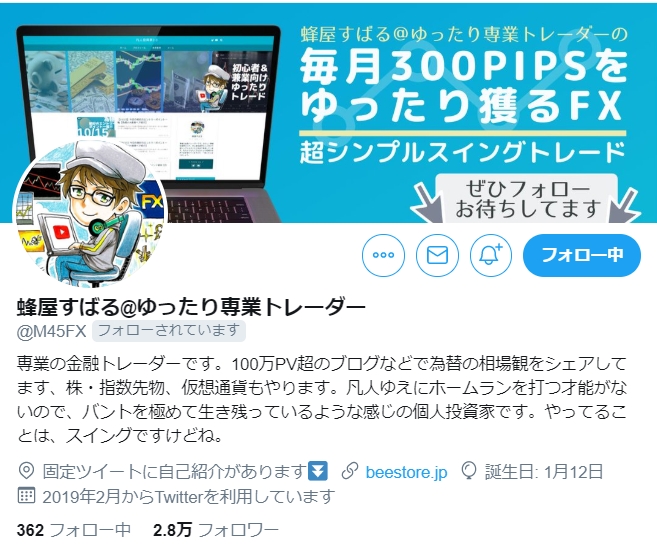Click the location pin icon
The image size is (657, 544).
26,471
